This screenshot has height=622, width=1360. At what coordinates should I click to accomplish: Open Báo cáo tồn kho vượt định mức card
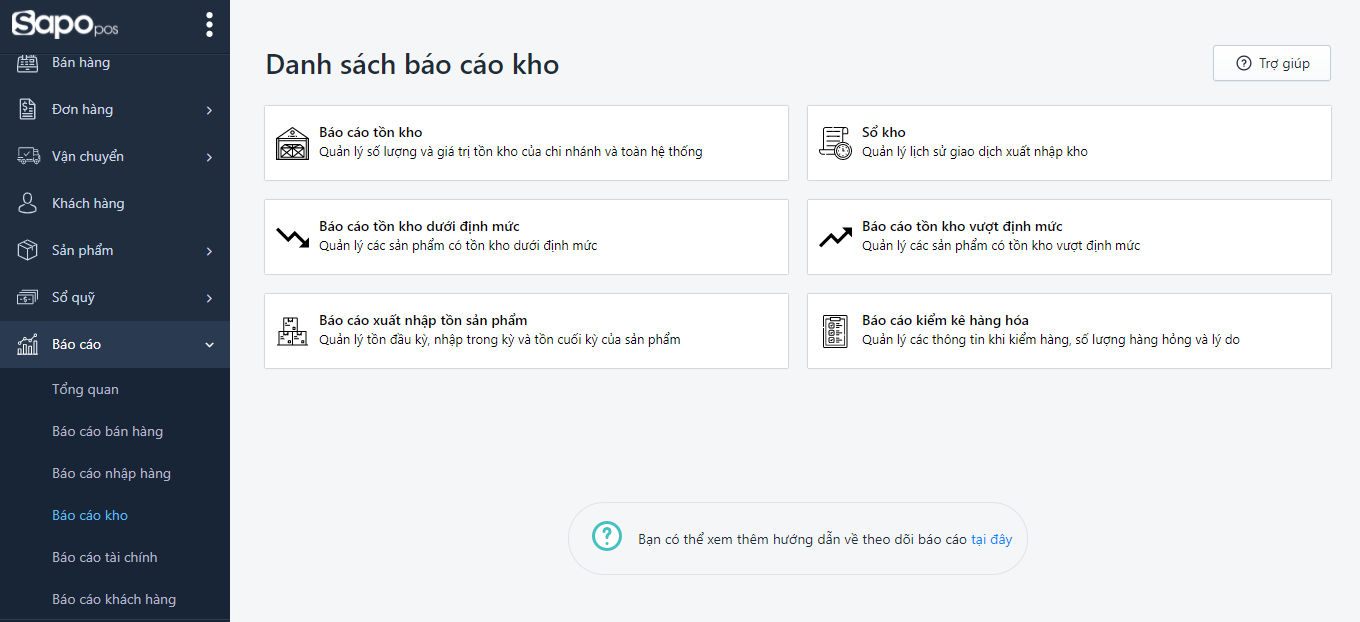[x=1068, y=237]
